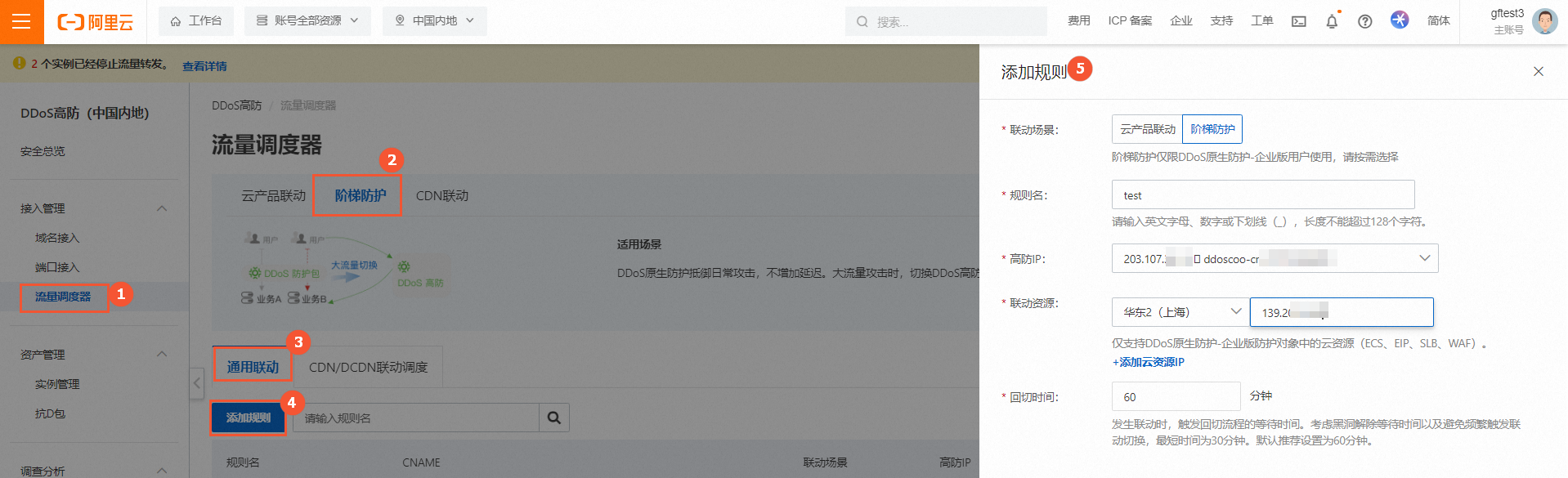Open the 工单 menu

(1261, 21)
